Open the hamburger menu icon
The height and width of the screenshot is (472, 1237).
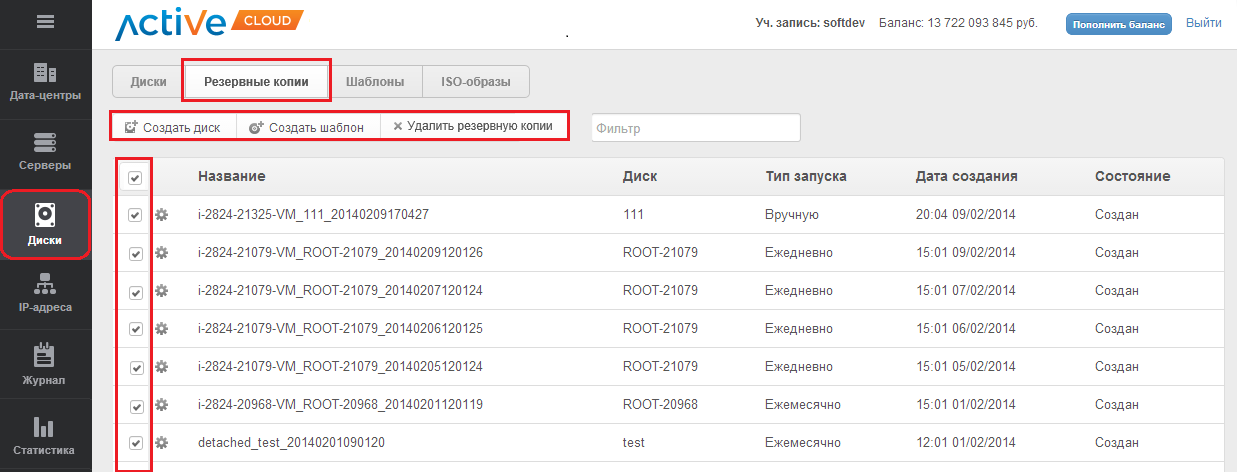click(45, 22)
